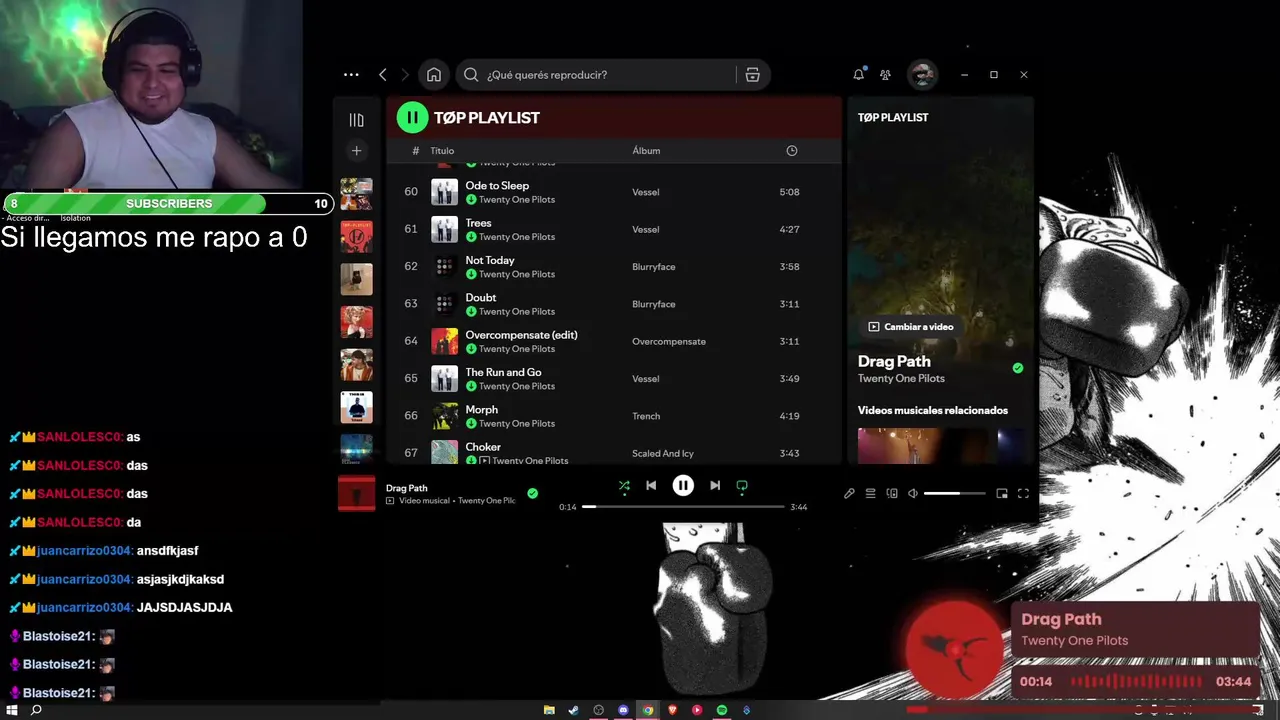The height and width of the screenshot is (720, 1280).
Task: Toggle shuffle in the player bar
Action: click(624, 486)
